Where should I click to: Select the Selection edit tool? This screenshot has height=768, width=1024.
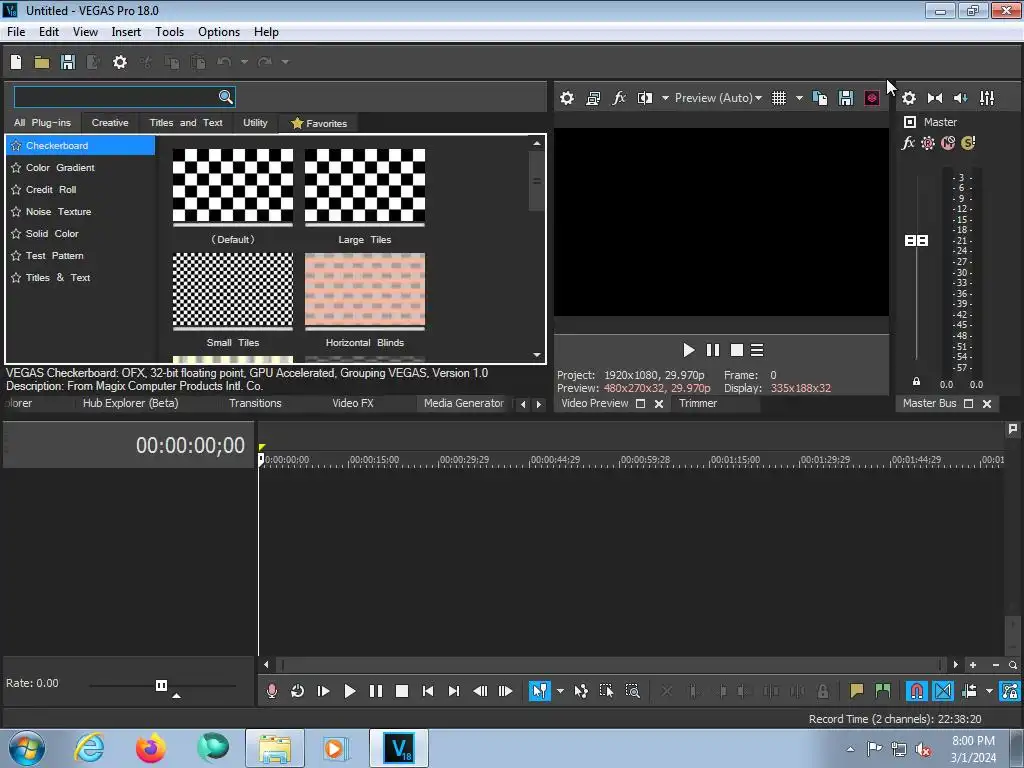[x=606, y=691]
